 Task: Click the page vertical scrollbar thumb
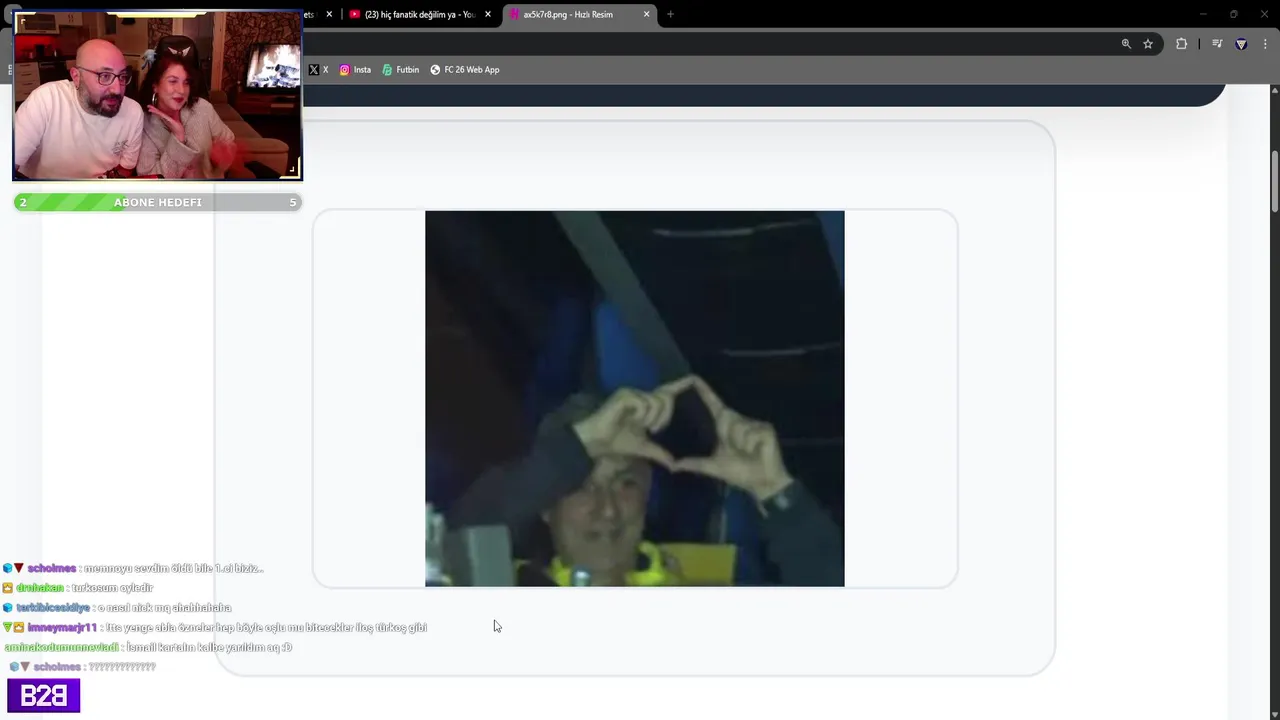tap(1275, 181)
